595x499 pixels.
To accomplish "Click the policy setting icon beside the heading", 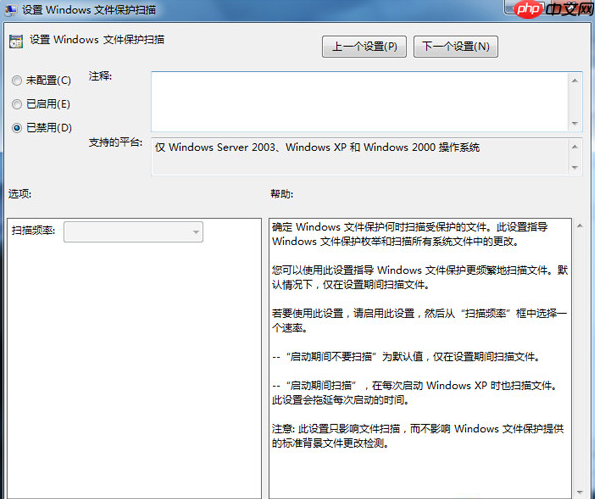I will (16, 41).
